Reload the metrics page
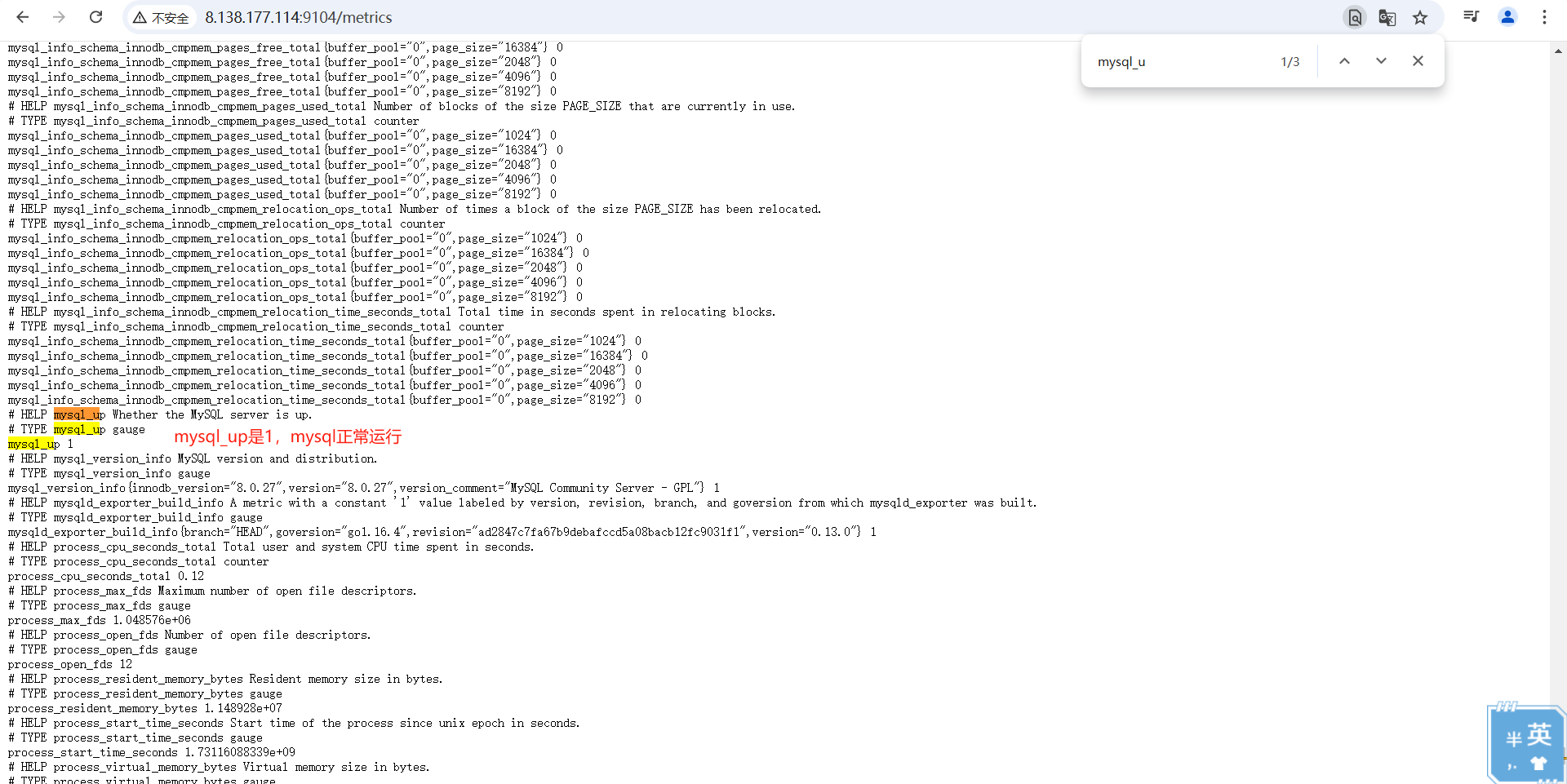 click(x=95, y=17)
